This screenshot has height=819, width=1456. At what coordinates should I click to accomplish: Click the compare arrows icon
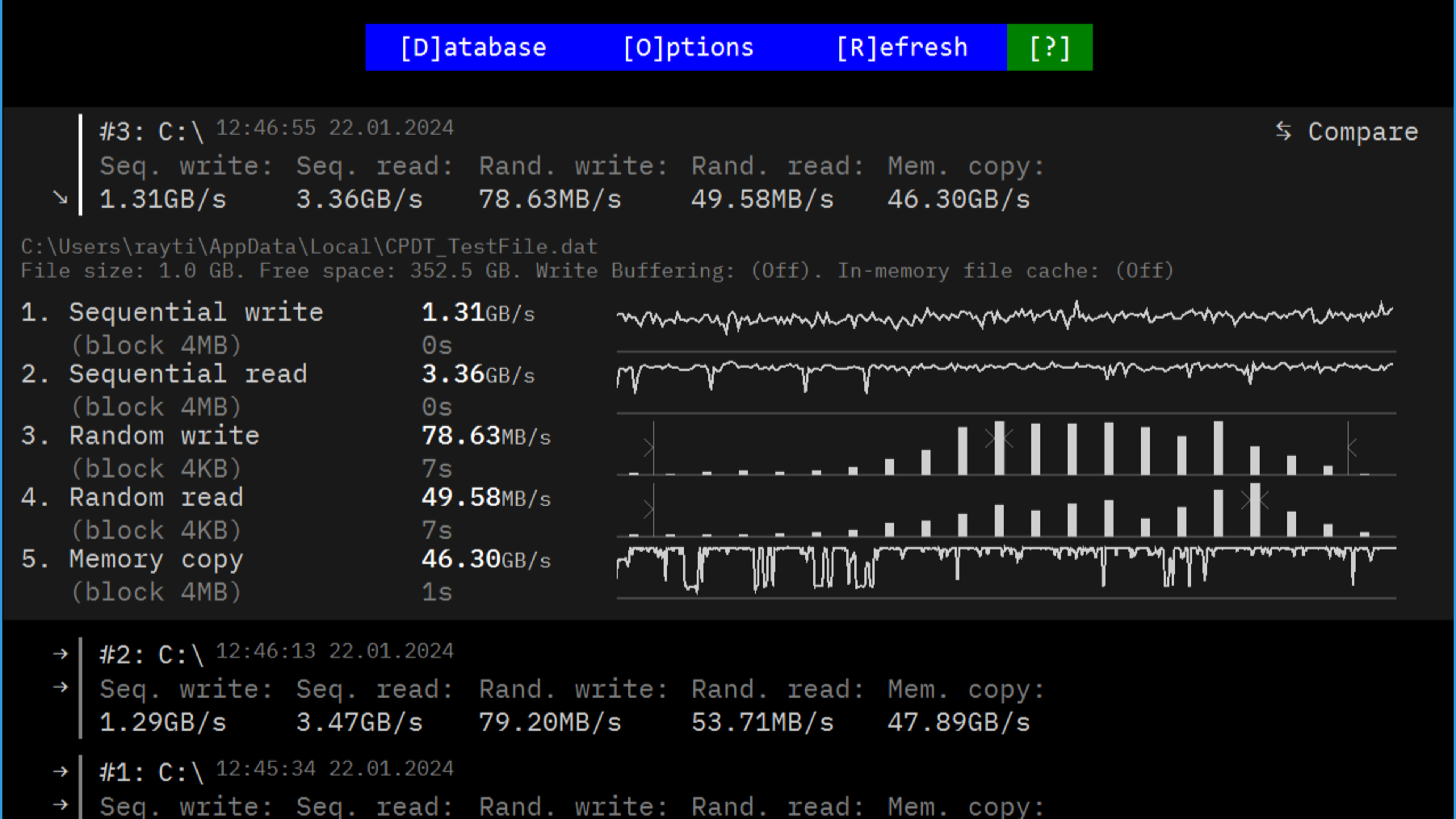click(1283, 131)
